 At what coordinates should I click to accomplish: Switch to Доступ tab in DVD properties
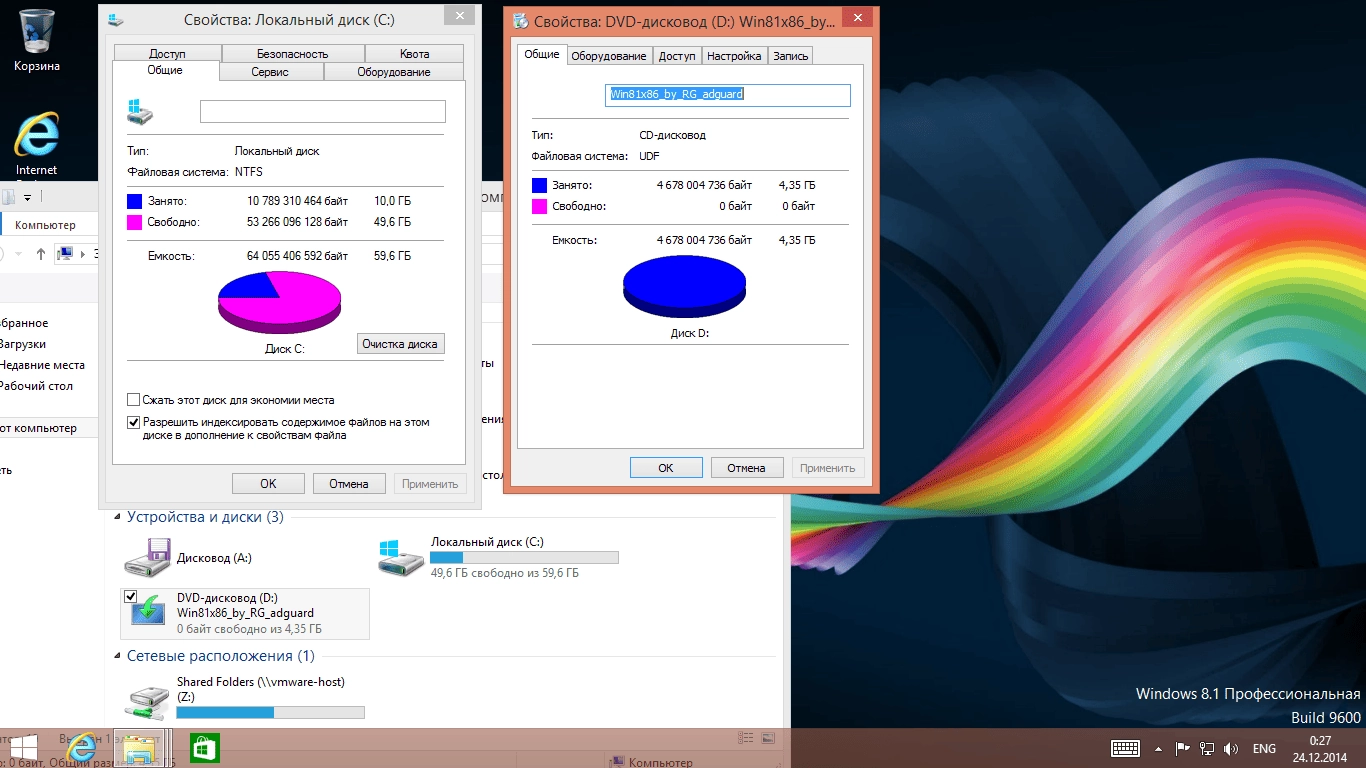tap(677, 56)
